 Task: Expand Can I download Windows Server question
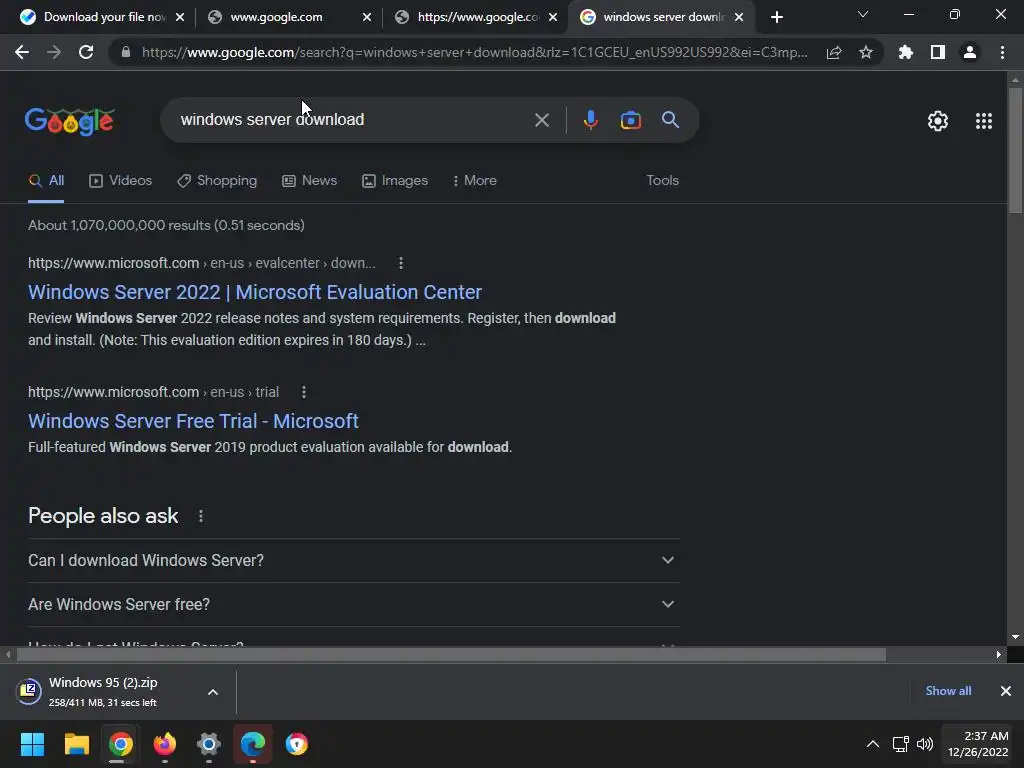pyautogui.click(x=353, y=560)
